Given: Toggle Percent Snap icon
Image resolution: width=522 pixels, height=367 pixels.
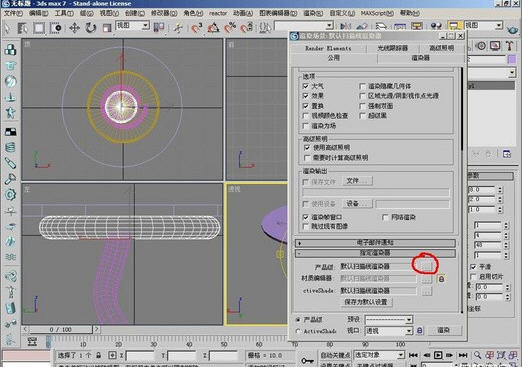Looking at the screenshot, I should (230, 27).
